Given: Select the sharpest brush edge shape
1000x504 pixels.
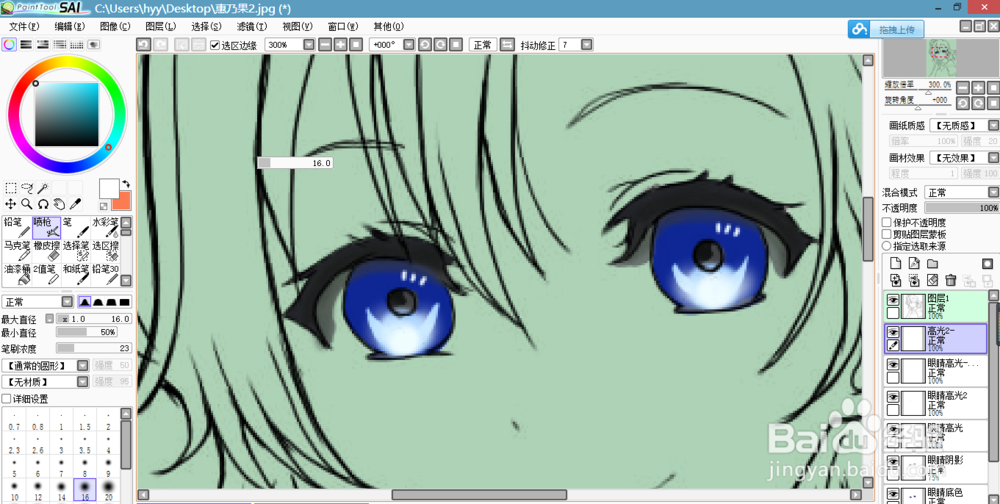Looking at the screenshot, I should point(84,301).
